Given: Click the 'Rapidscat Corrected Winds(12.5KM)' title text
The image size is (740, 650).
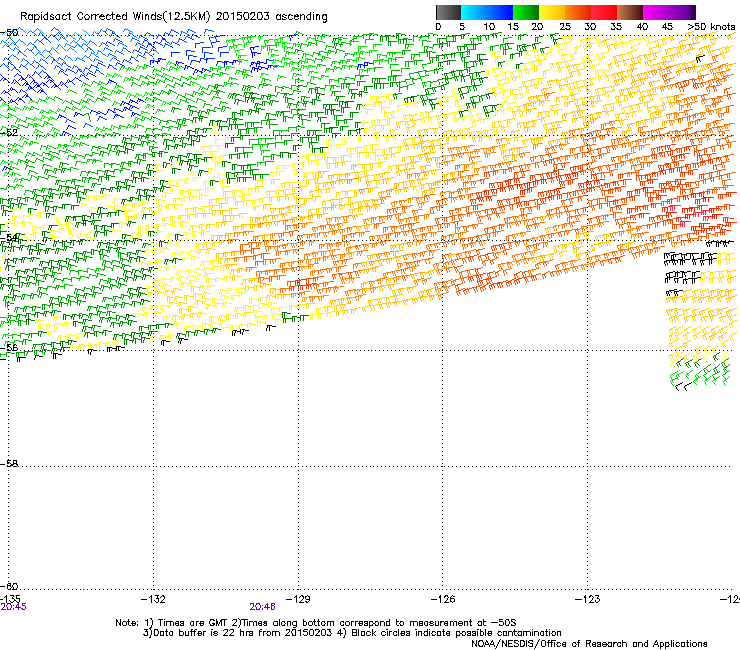Looking at the screenshot, I should (115, 17).
